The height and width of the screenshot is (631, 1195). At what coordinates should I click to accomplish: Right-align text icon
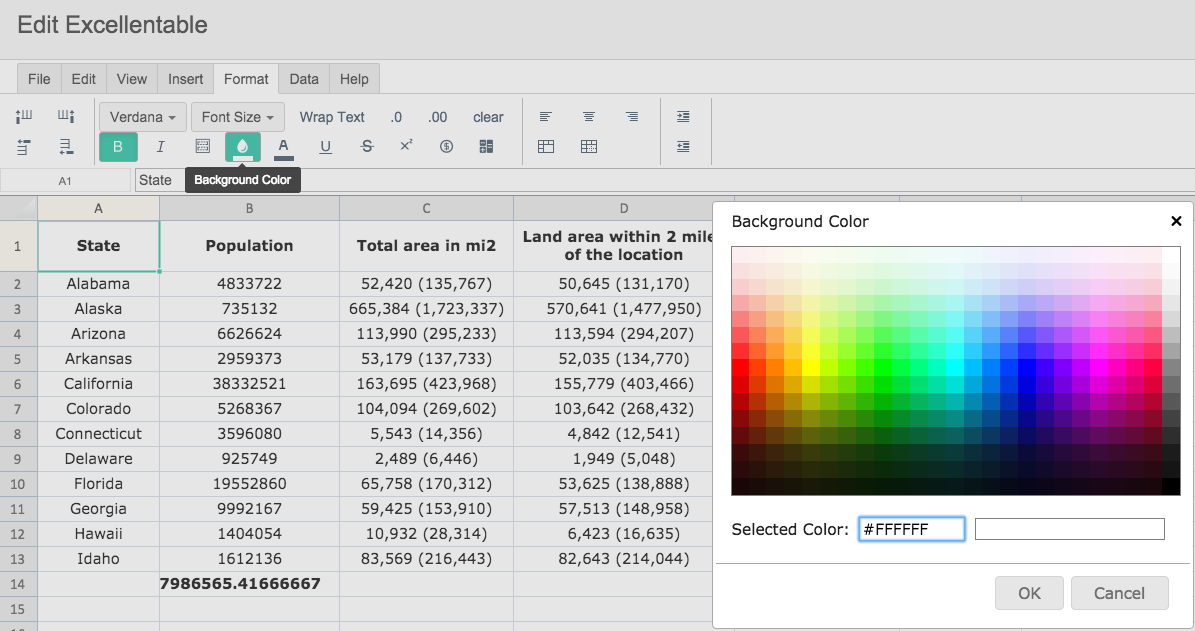tap(632, 117)
